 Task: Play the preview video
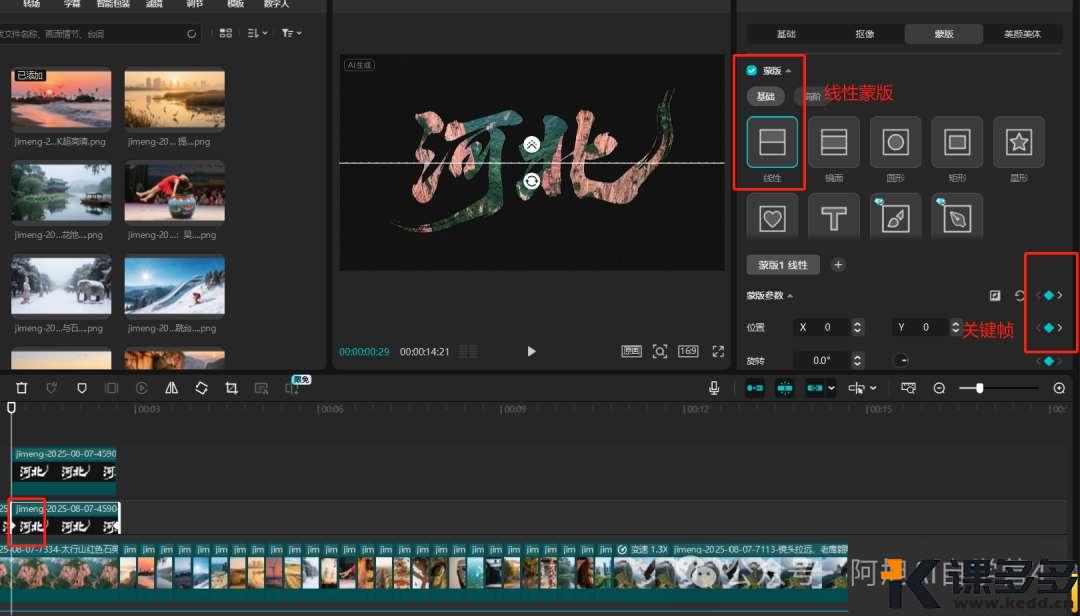click(x=531, y=351)
